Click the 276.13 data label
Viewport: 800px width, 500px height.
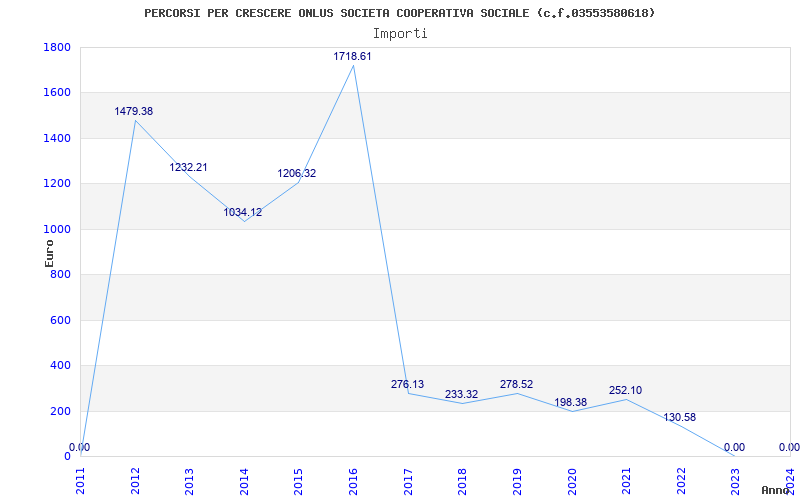tap(407, 385)
